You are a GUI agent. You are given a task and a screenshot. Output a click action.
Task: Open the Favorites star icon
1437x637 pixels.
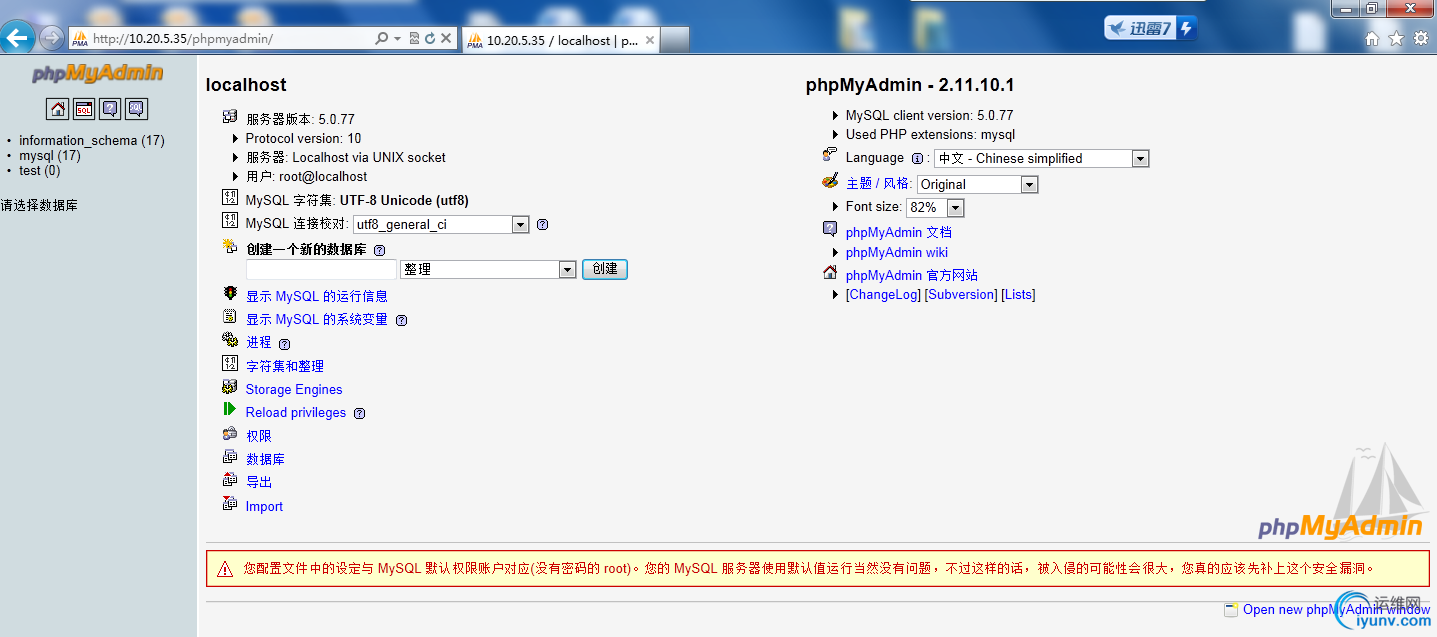1396,39
